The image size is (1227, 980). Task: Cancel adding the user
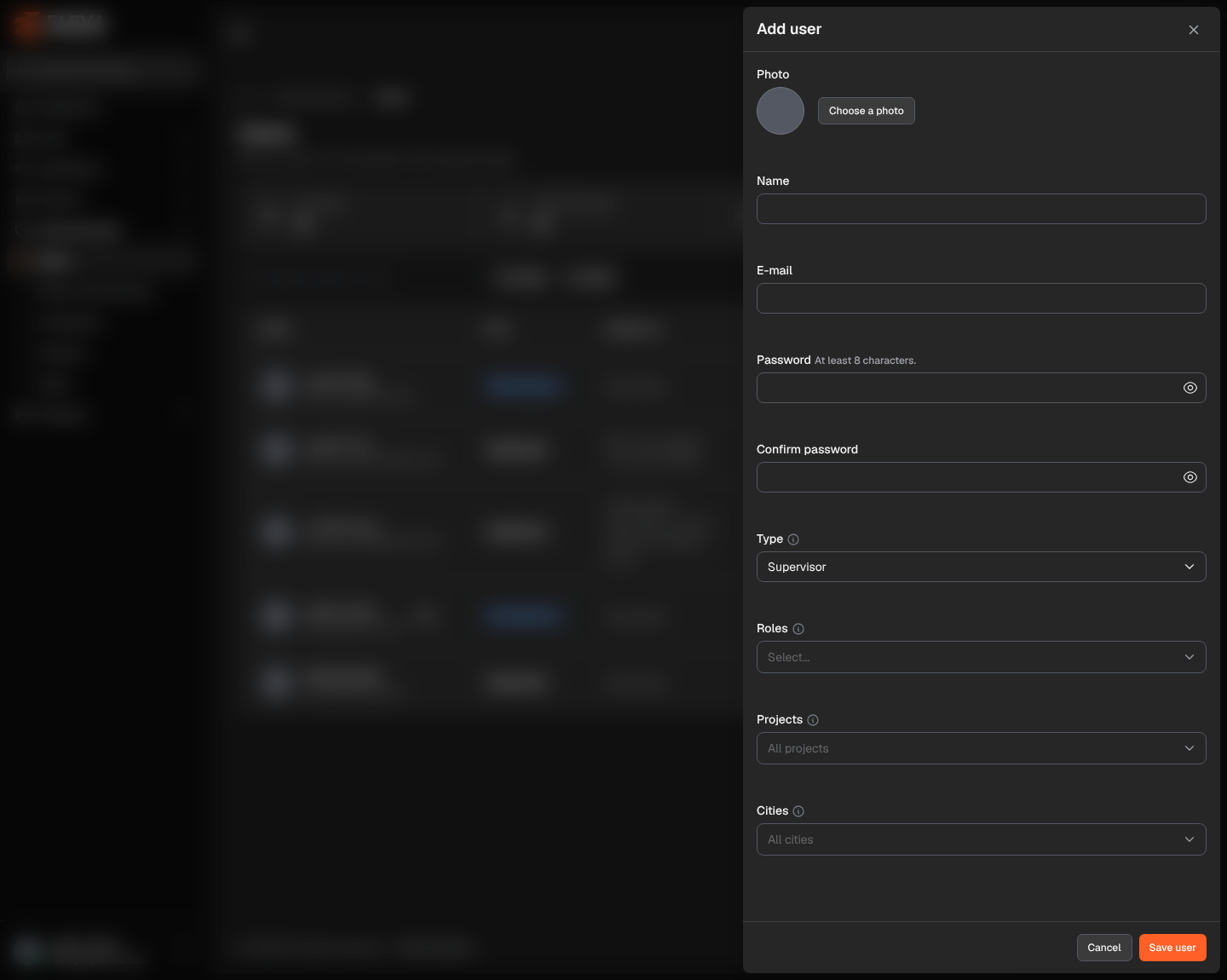point(1104,948)
